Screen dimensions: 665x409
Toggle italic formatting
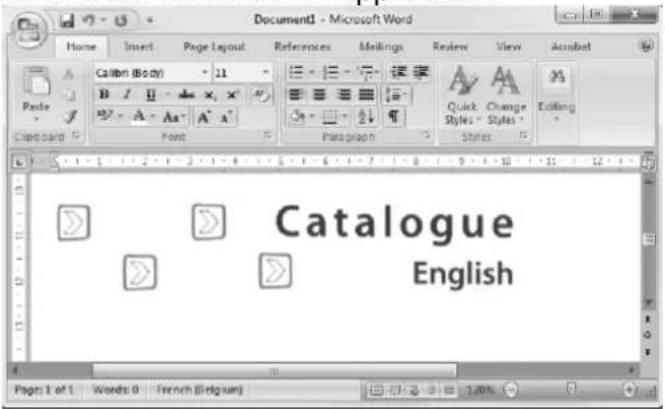127,95
